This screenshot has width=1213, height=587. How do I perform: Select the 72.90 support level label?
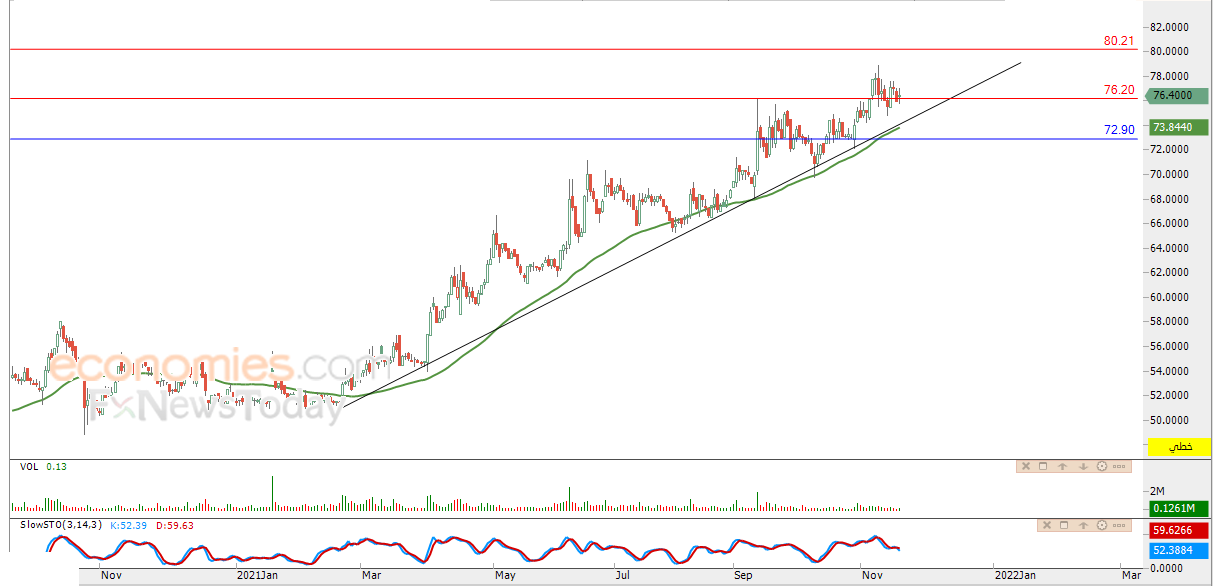coord(1119,130)
